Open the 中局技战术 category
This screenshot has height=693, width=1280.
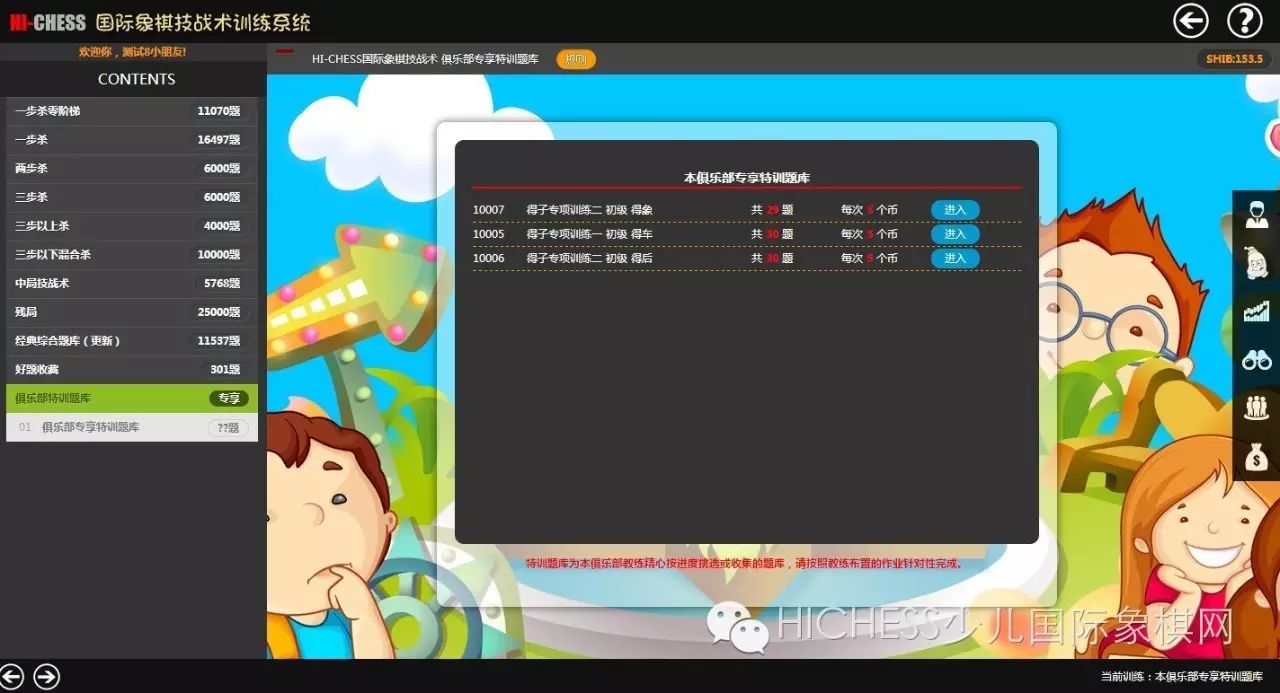132,283
